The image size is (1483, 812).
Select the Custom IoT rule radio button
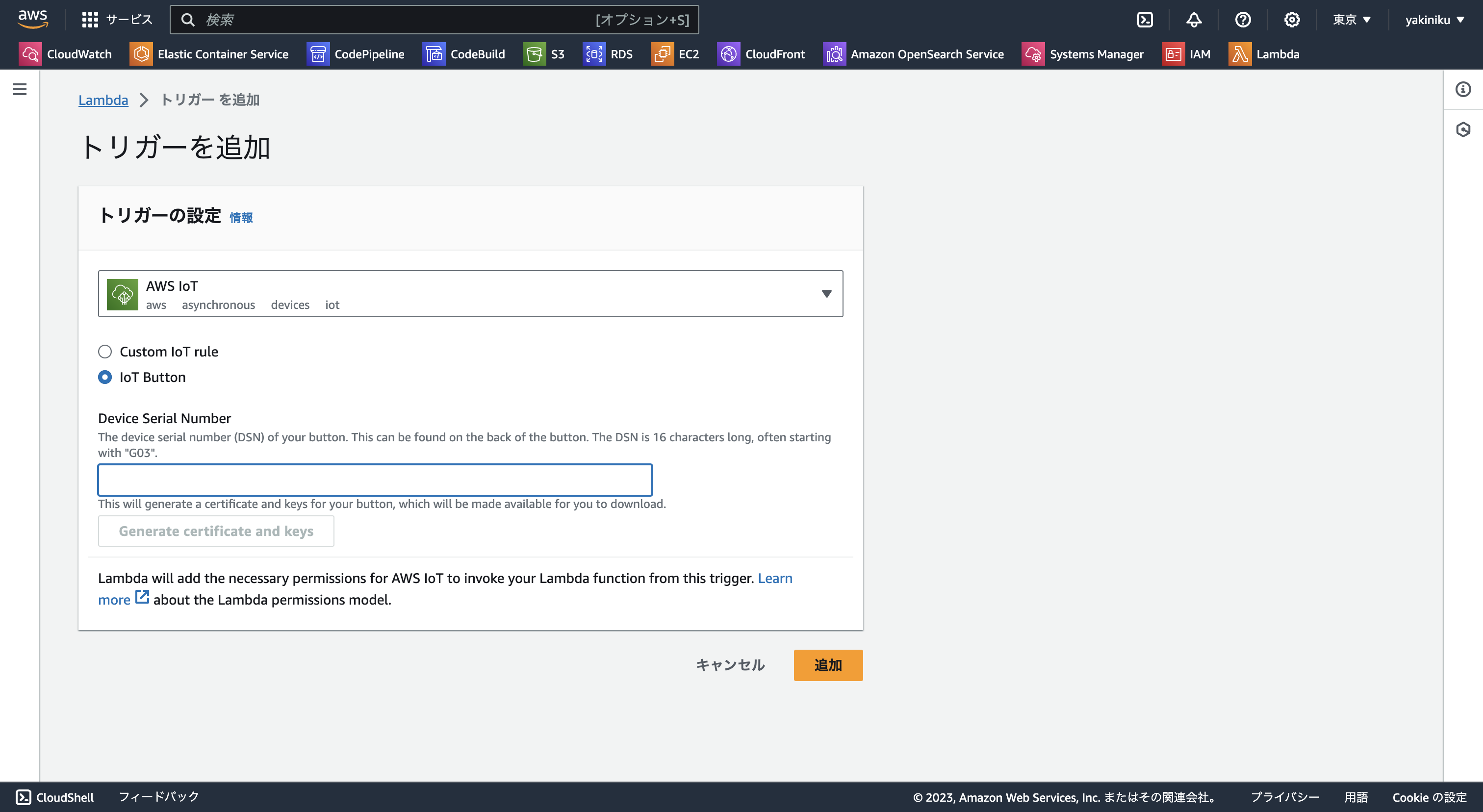[105, 351]
